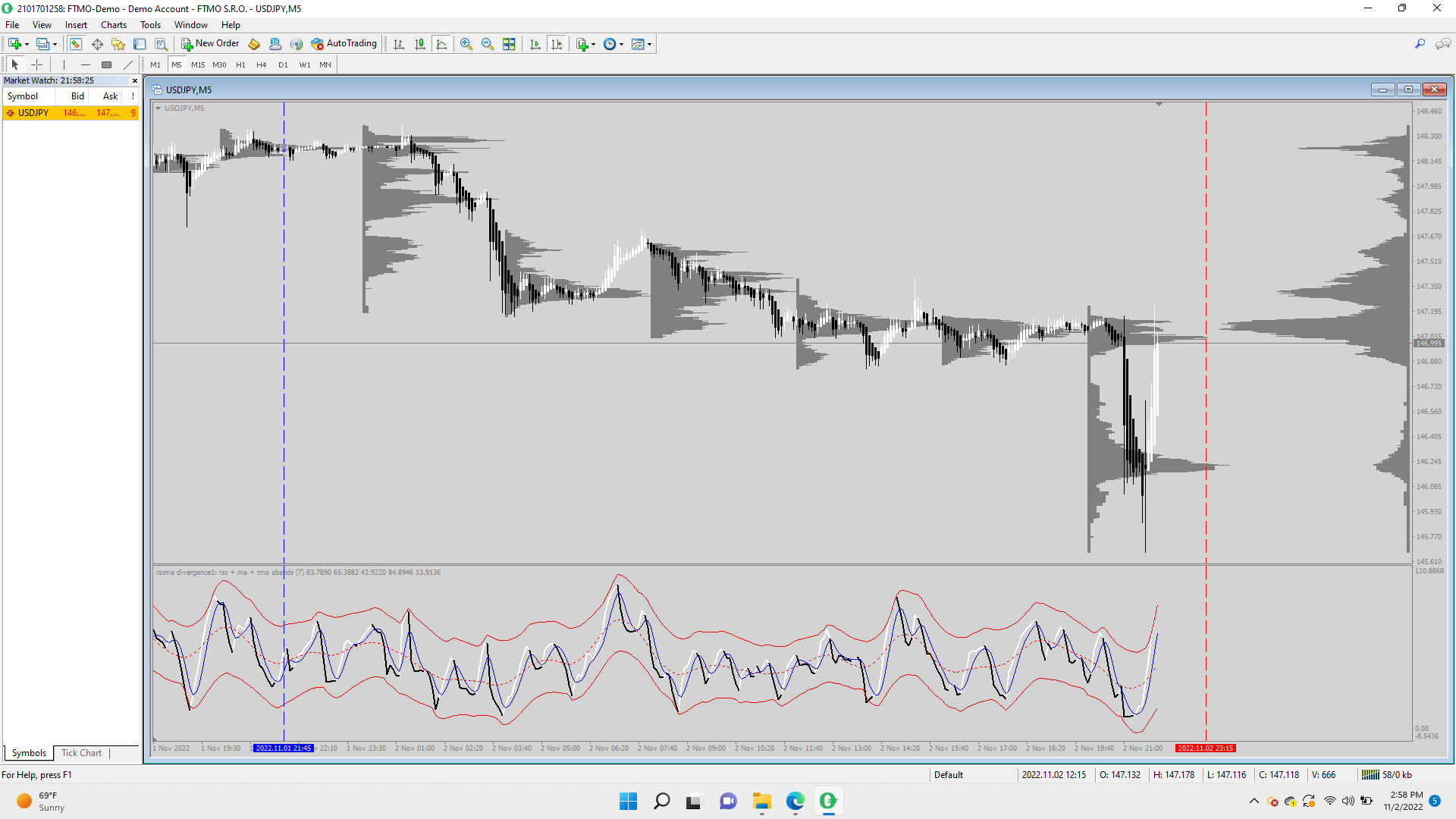
Task: Draw a trendline with the line tool
Action: [128, 65]
